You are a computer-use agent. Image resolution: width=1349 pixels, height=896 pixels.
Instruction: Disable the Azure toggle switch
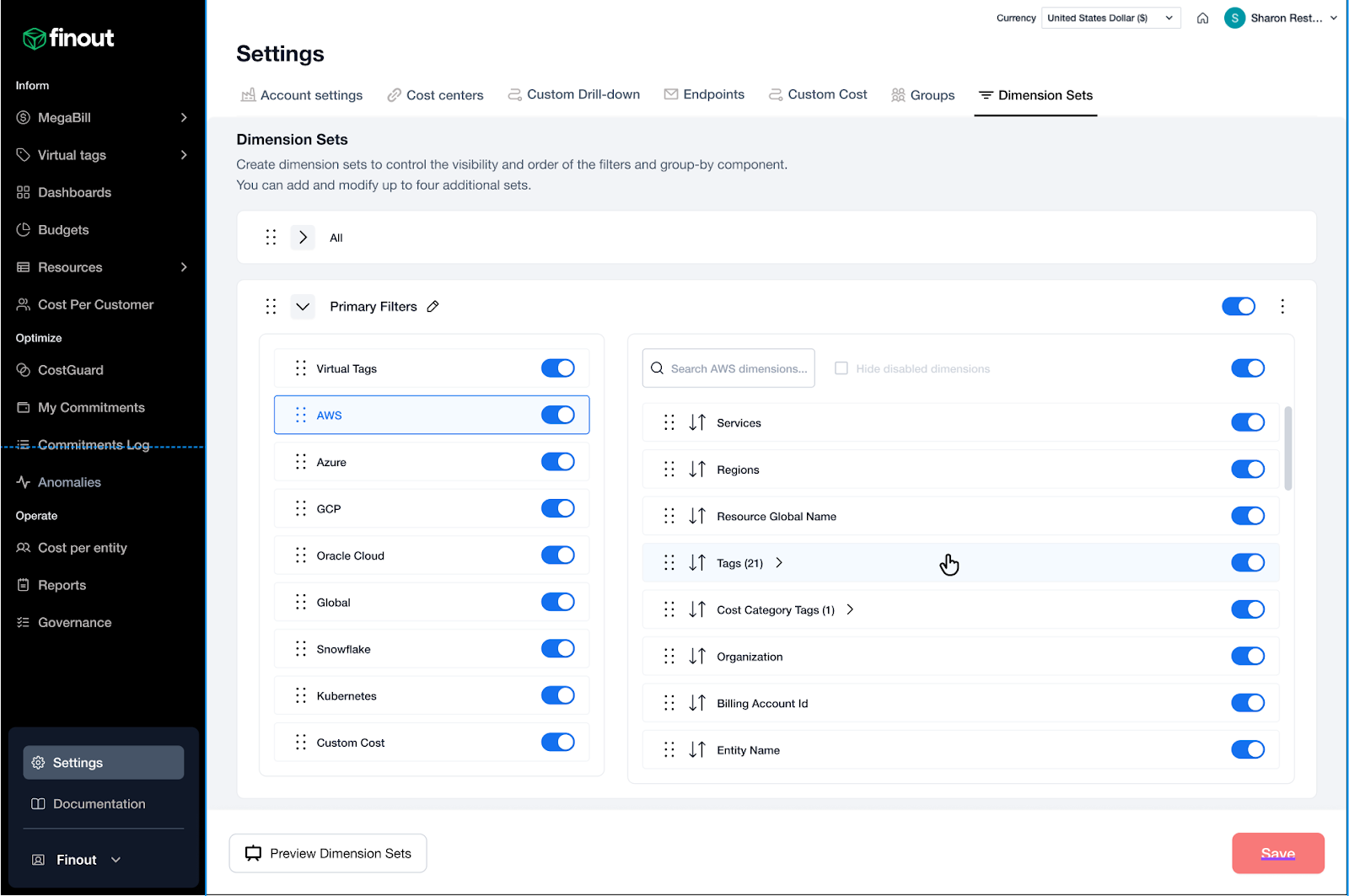[x=557, y=462]
